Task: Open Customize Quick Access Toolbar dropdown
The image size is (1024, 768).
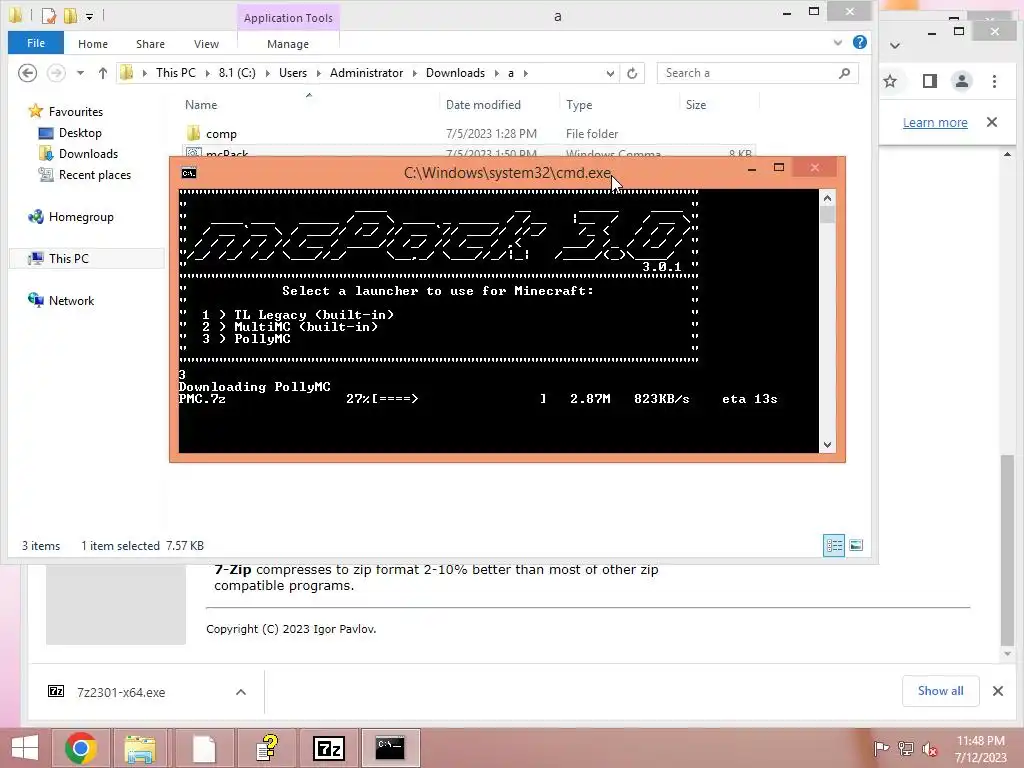Action: [x=89, y=16]
